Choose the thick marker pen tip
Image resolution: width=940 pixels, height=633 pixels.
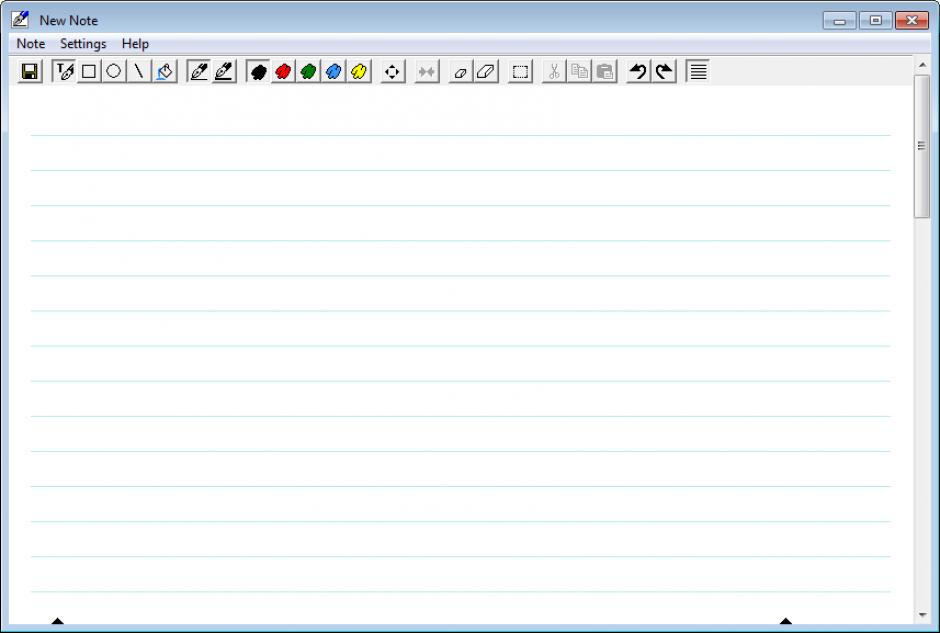pyautogui.click(x=224, y=72)
